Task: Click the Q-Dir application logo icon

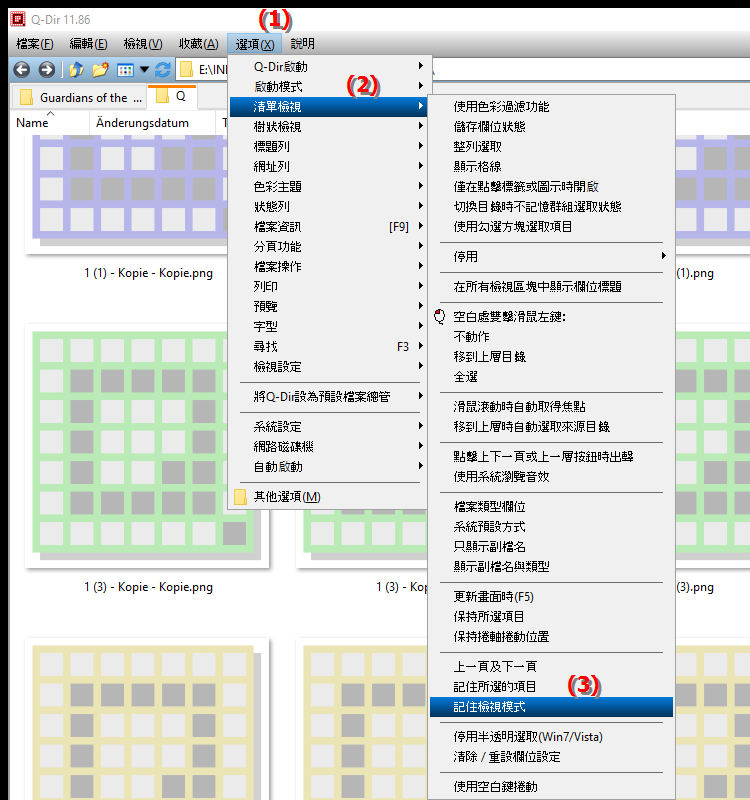Action: click(18, 19)
